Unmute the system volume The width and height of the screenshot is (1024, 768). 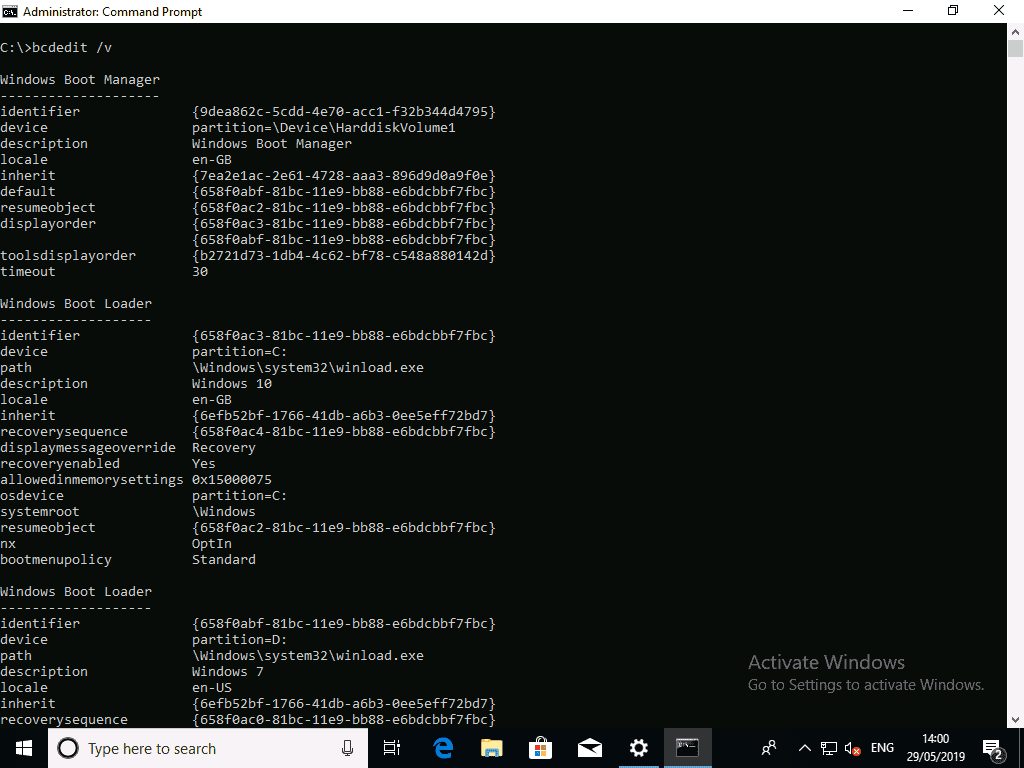(x=852, y=747)
